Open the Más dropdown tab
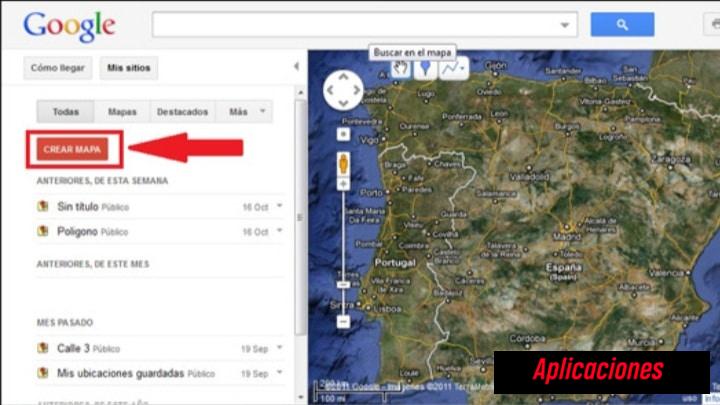This screenshot has width=720, height=405. click(x=243, y=112)
